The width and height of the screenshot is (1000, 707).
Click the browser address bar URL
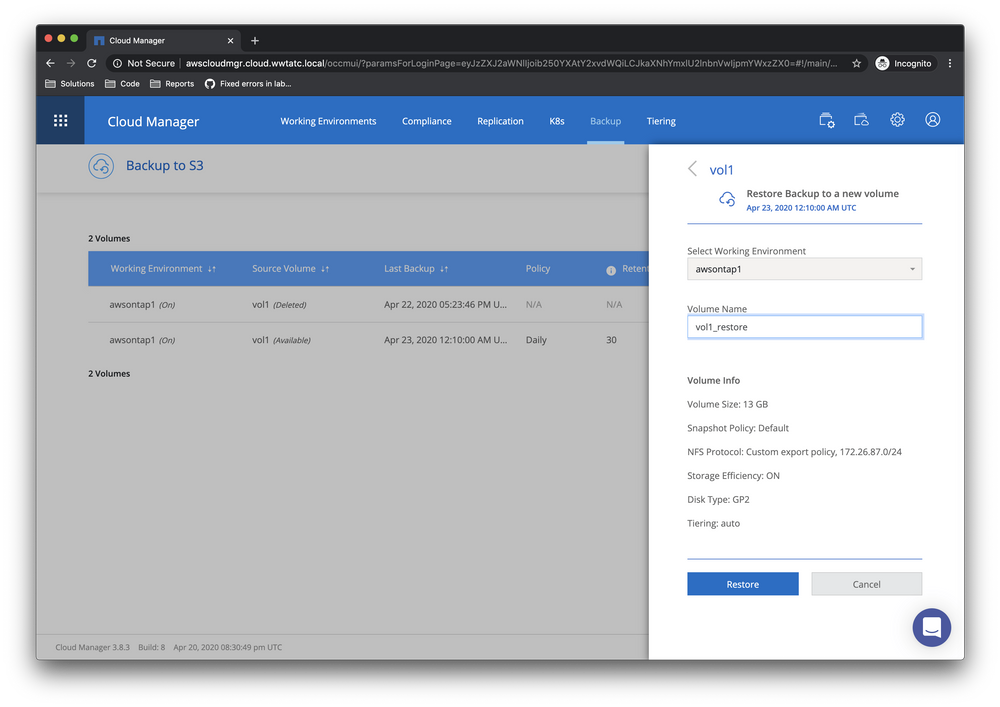[x=510, y=63]
